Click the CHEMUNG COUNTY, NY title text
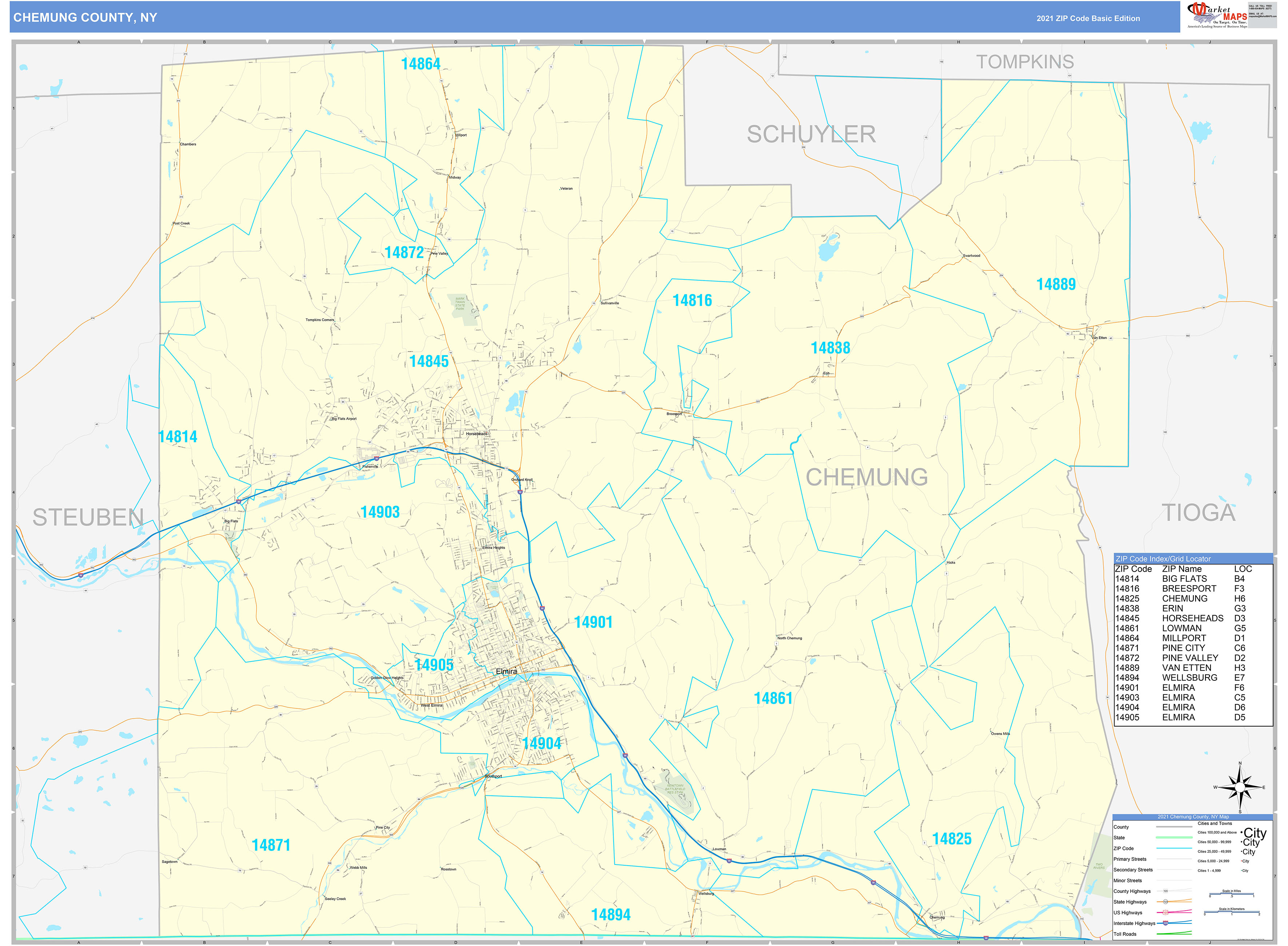Screen dimensions: 1288x946 pos(85,18)
